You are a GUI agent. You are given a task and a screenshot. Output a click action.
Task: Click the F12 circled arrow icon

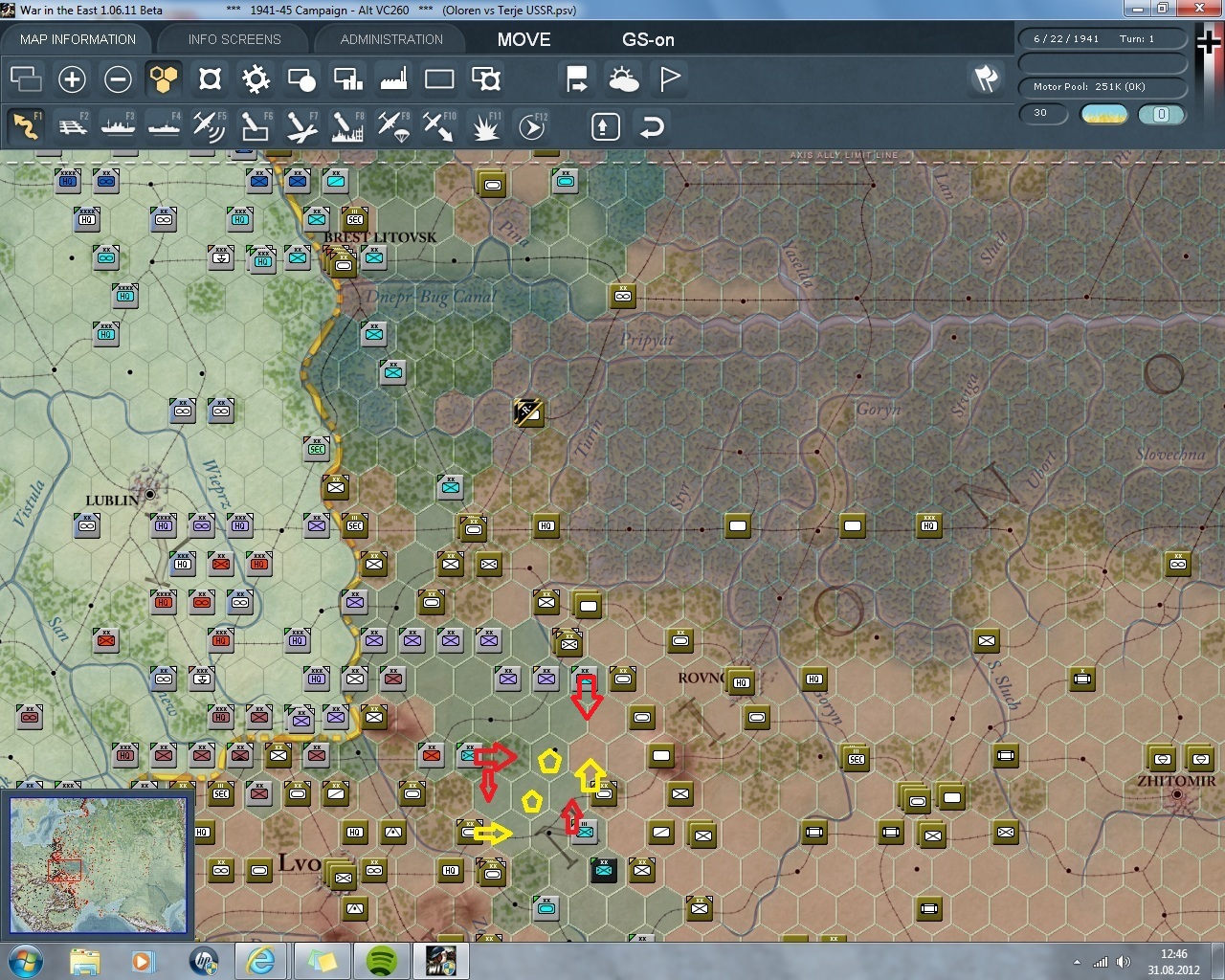531,126
